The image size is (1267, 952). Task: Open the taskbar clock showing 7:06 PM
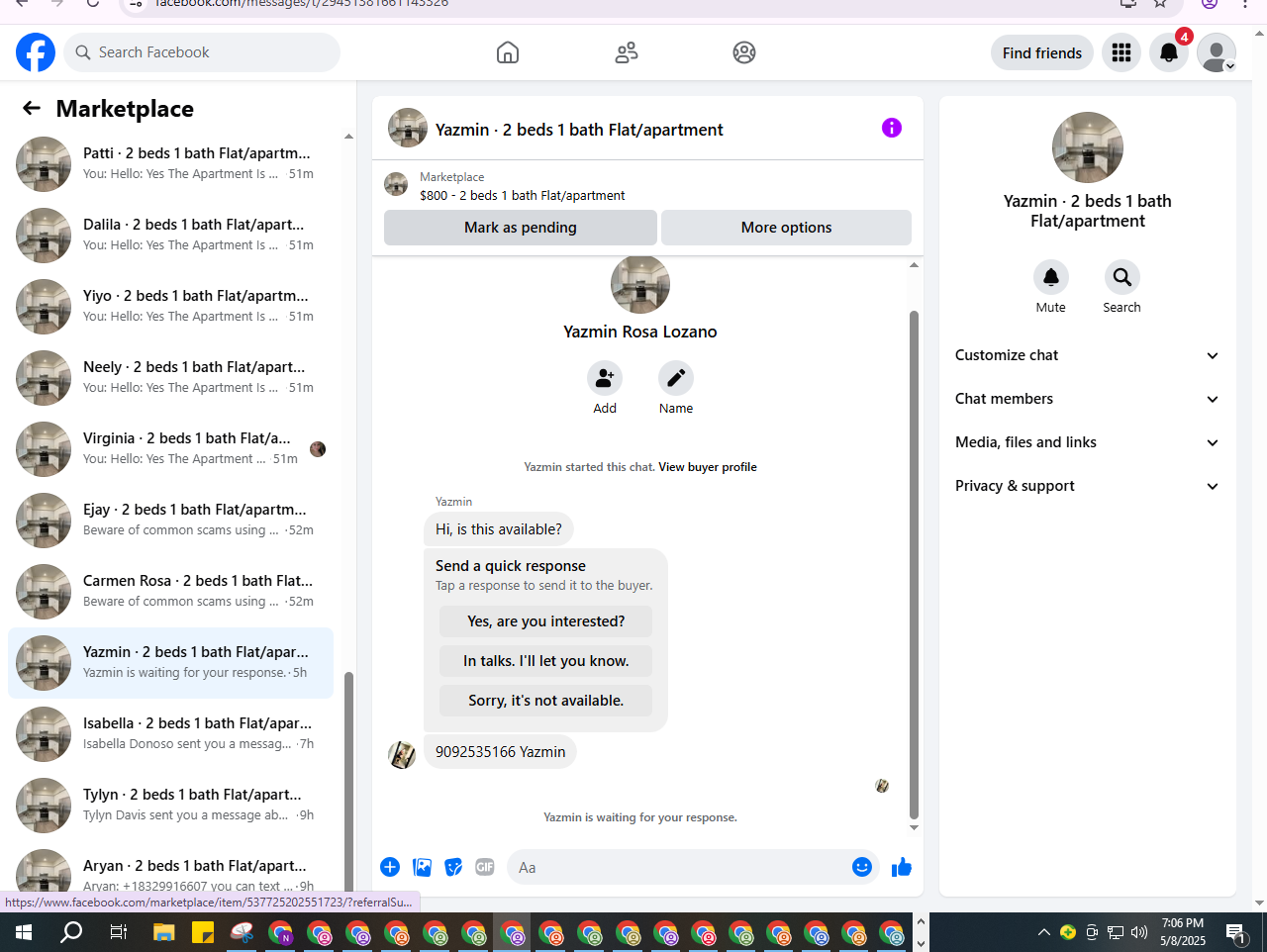click(1183, 932)
